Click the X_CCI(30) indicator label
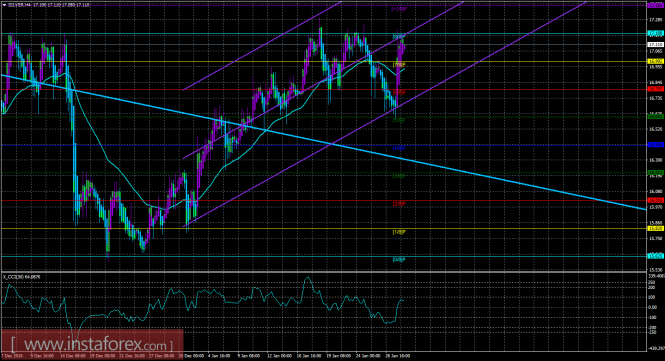 coord(22,277)
